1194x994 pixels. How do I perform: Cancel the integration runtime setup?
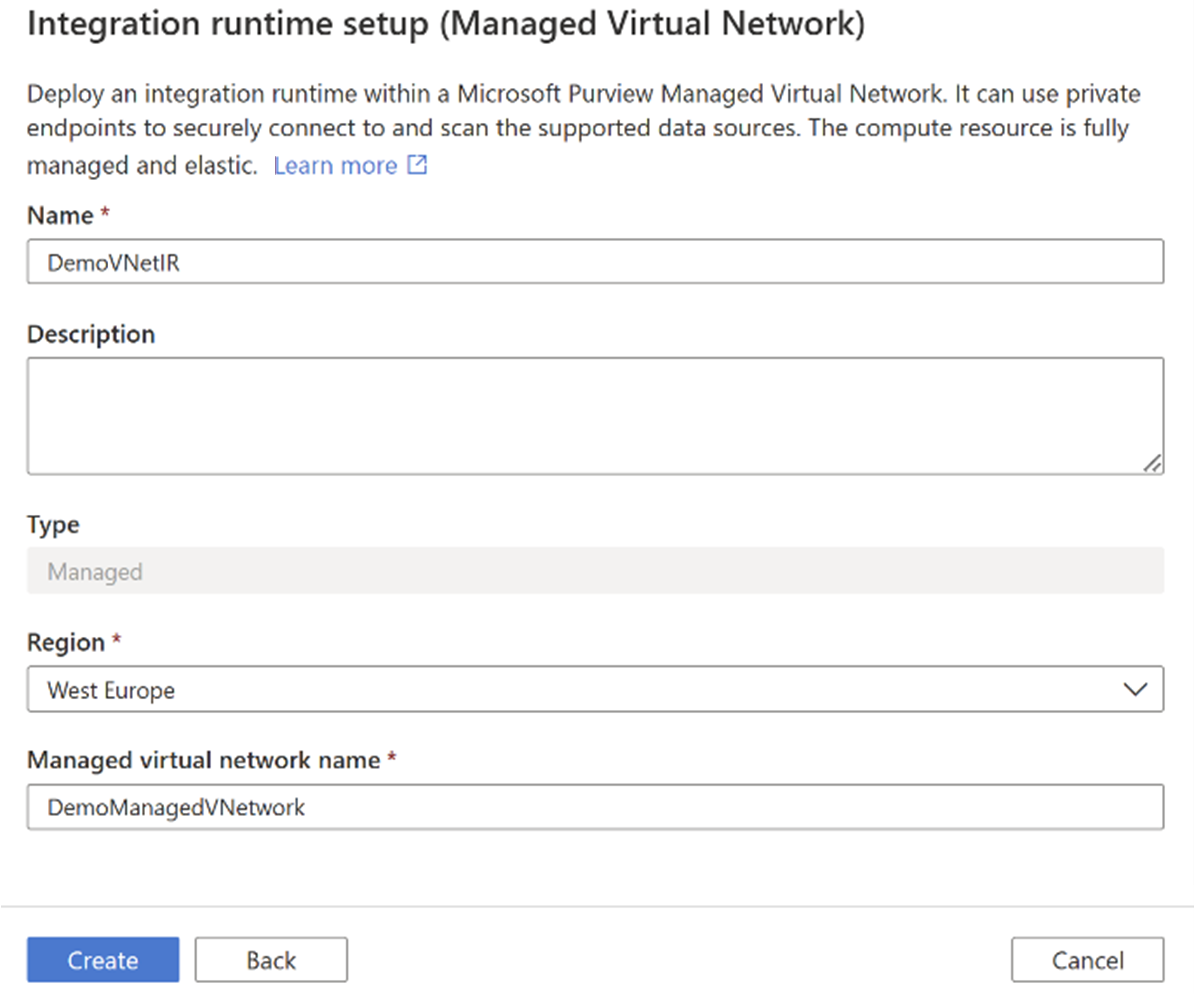[1088, 959]
